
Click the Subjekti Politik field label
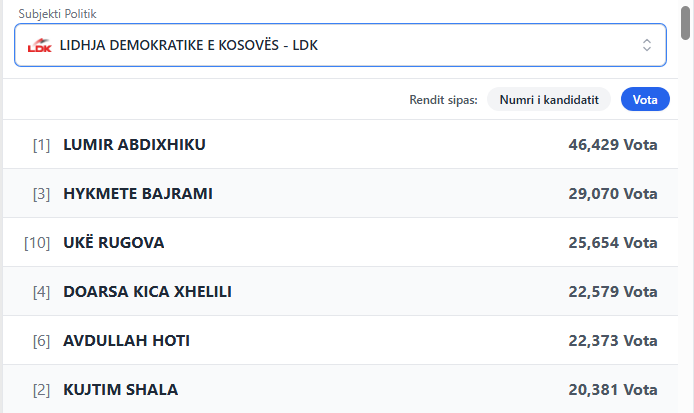pyautogui.click(x=64, y=14)
